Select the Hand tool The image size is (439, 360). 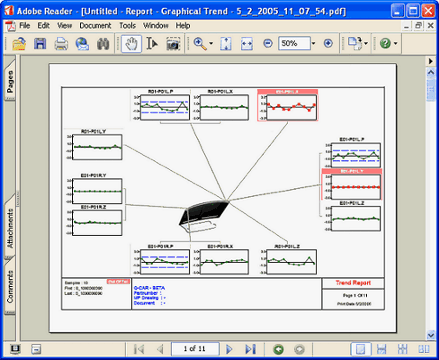[131, 44]
